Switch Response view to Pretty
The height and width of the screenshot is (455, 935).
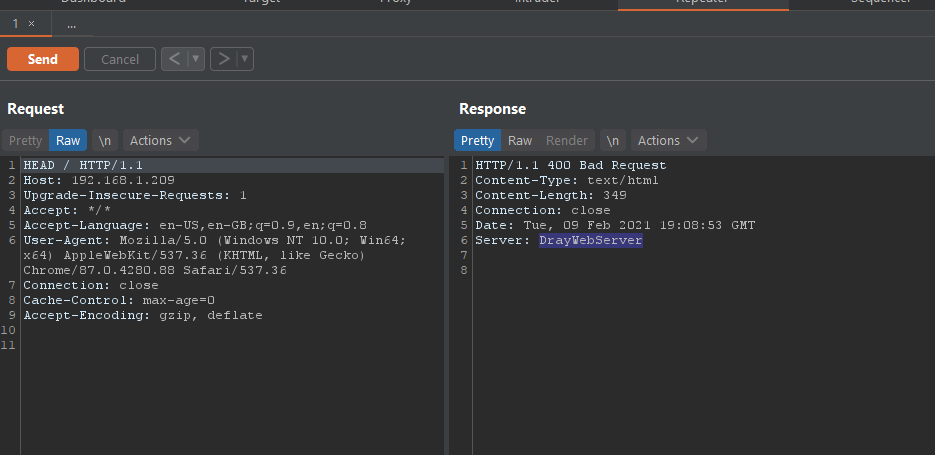pos(478,140)
